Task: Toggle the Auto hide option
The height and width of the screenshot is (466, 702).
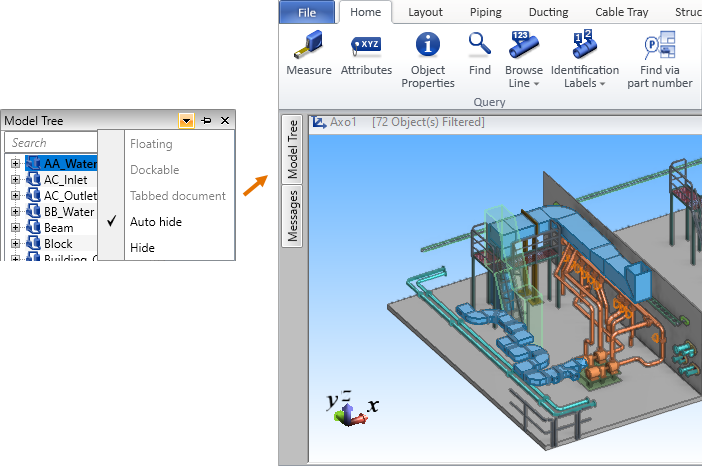Action: [x=155, y=221]
